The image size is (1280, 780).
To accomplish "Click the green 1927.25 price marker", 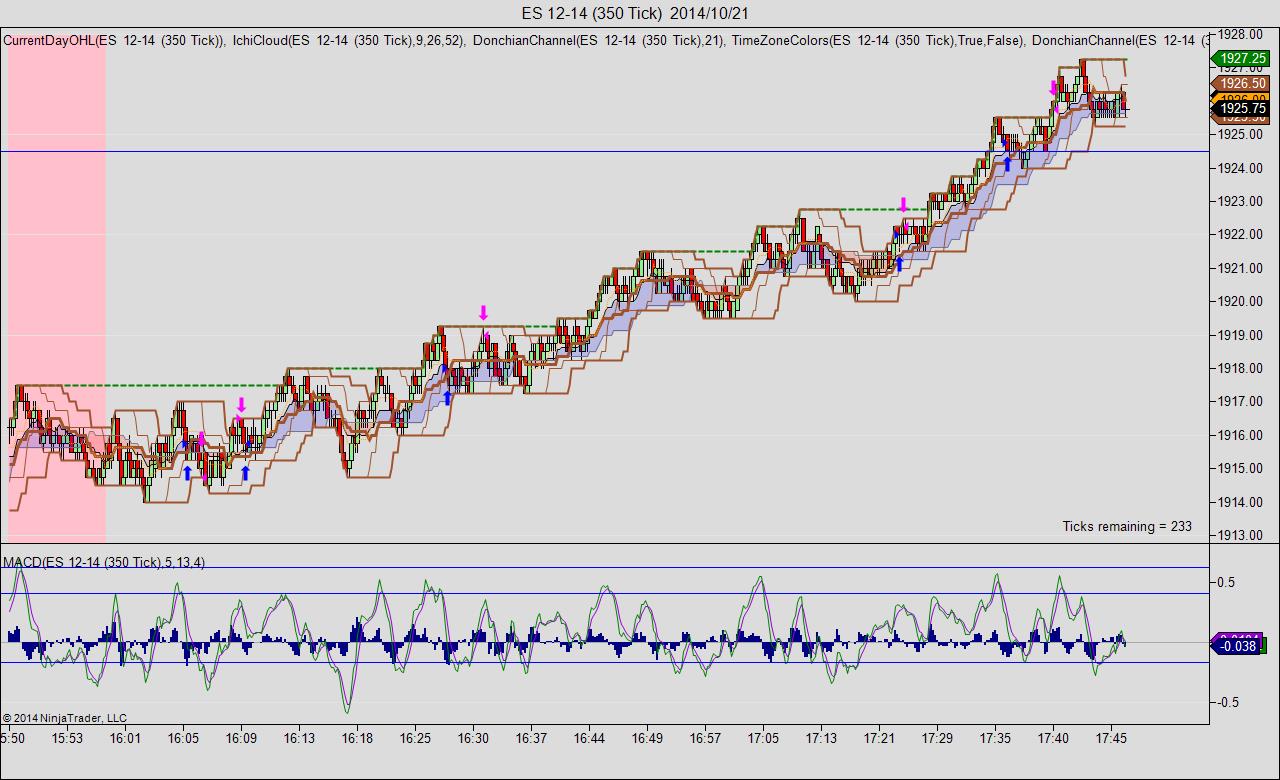I will [x=1243, y=59].
